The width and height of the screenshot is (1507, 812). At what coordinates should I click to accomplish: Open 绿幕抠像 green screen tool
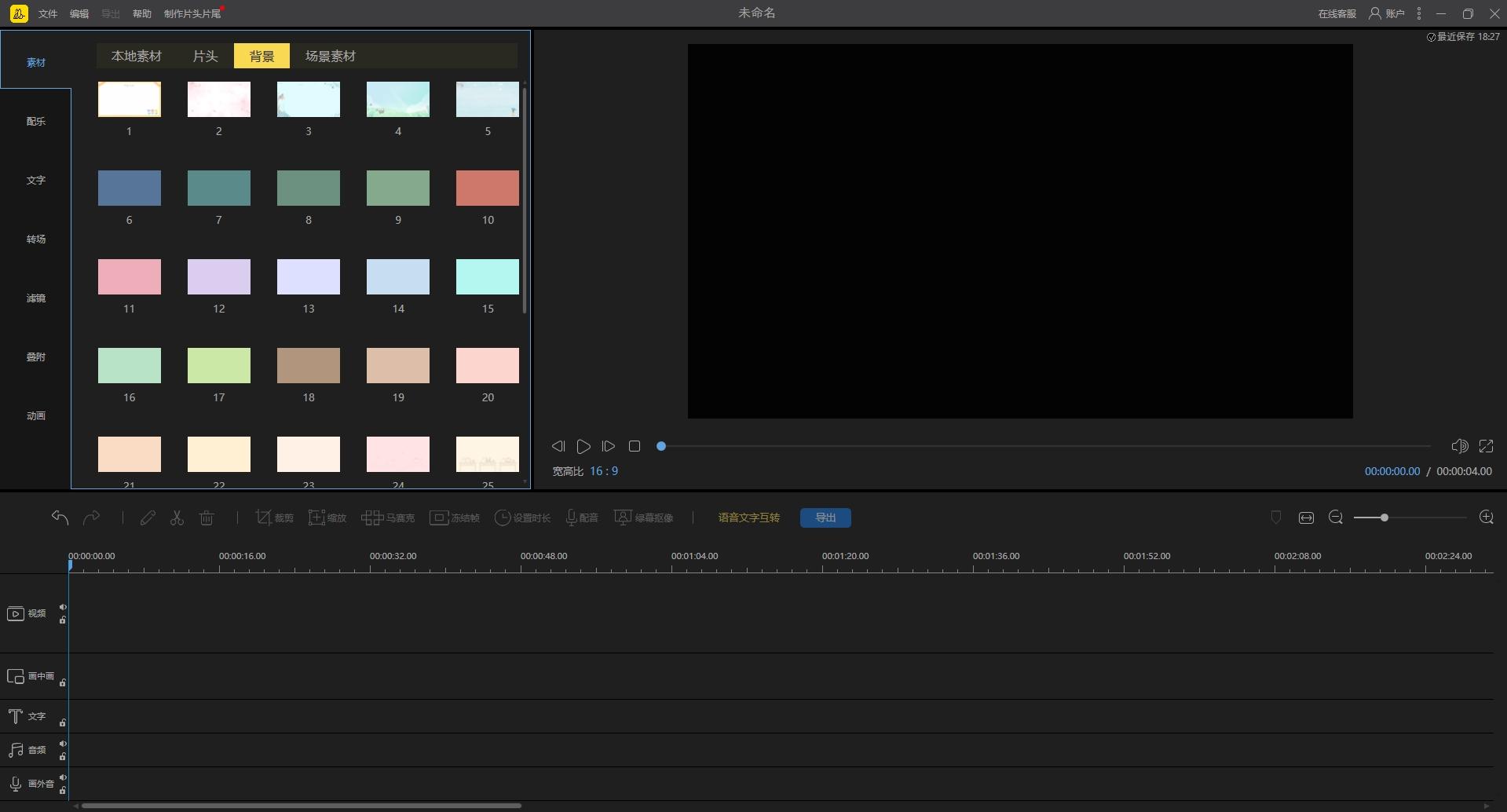click(644, 518)
